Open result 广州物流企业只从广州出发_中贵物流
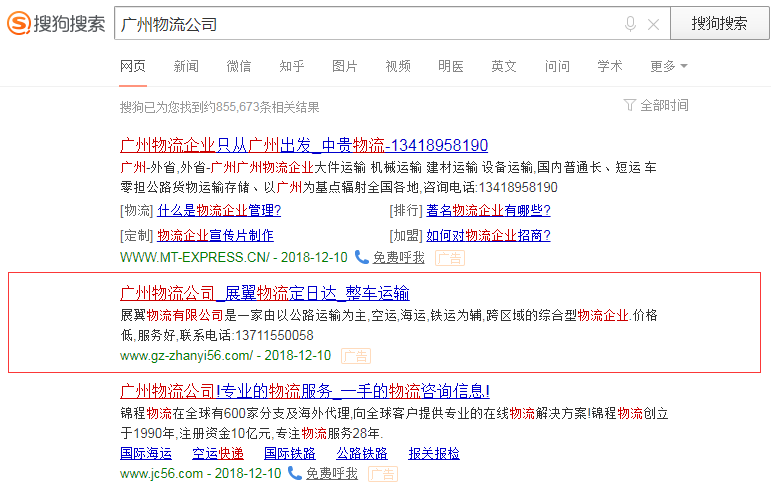771x494 pixels. (x=304, y=145)
